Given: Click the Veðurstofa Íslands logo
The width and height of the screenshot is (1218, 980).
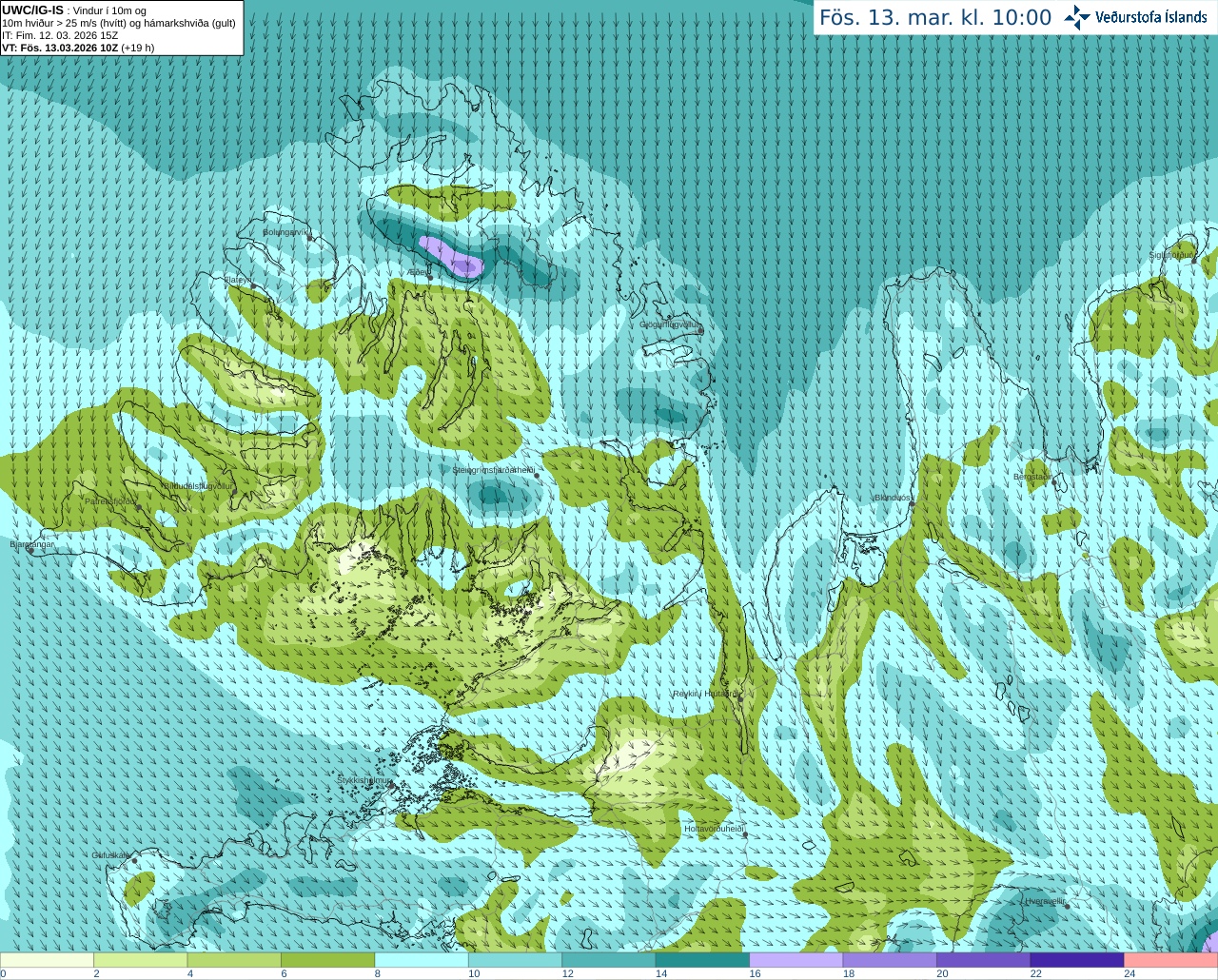Looking at the screenshot, I should click(1136, 17).
